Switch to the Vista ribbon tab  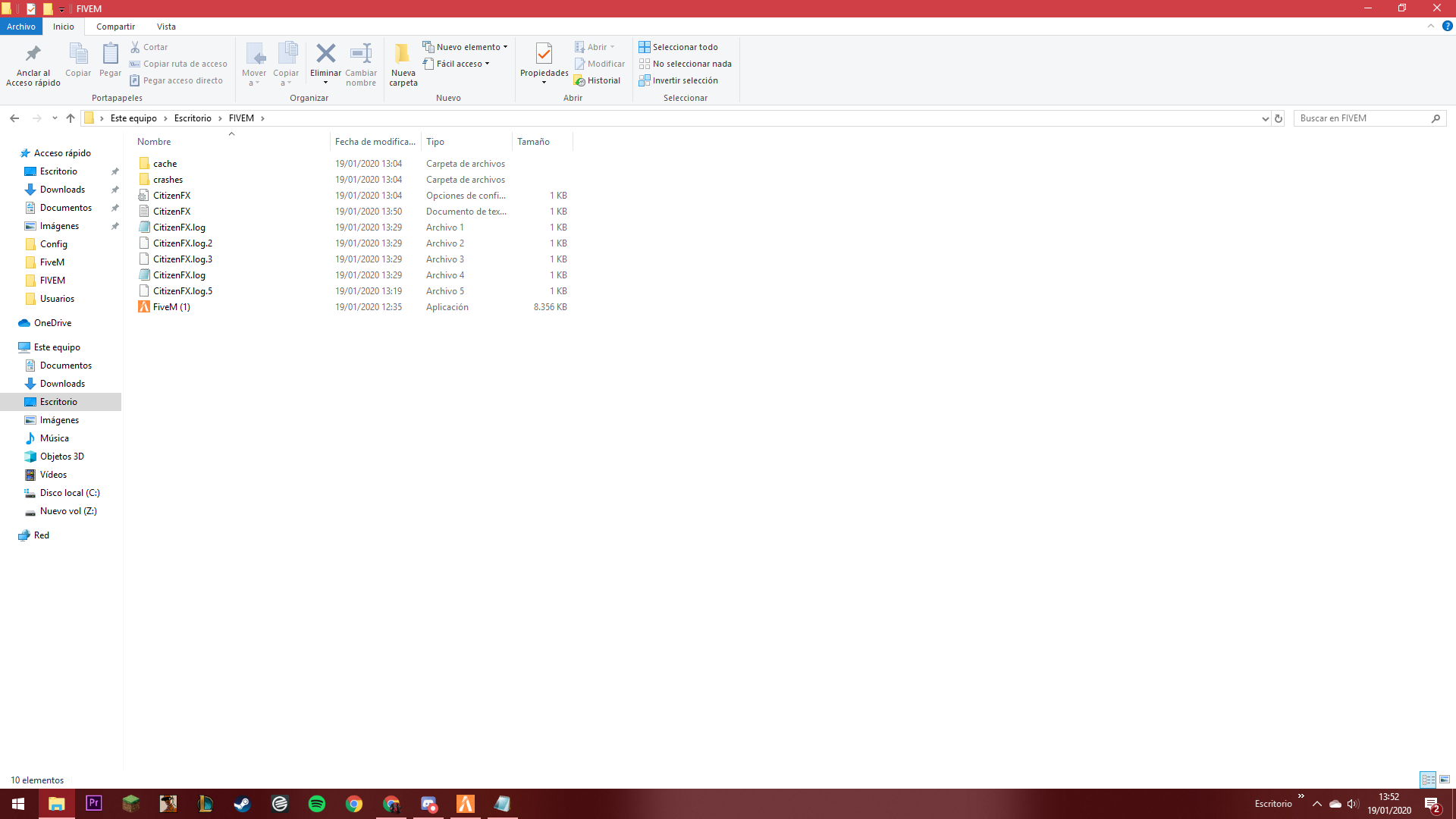[x=166, y=27]
